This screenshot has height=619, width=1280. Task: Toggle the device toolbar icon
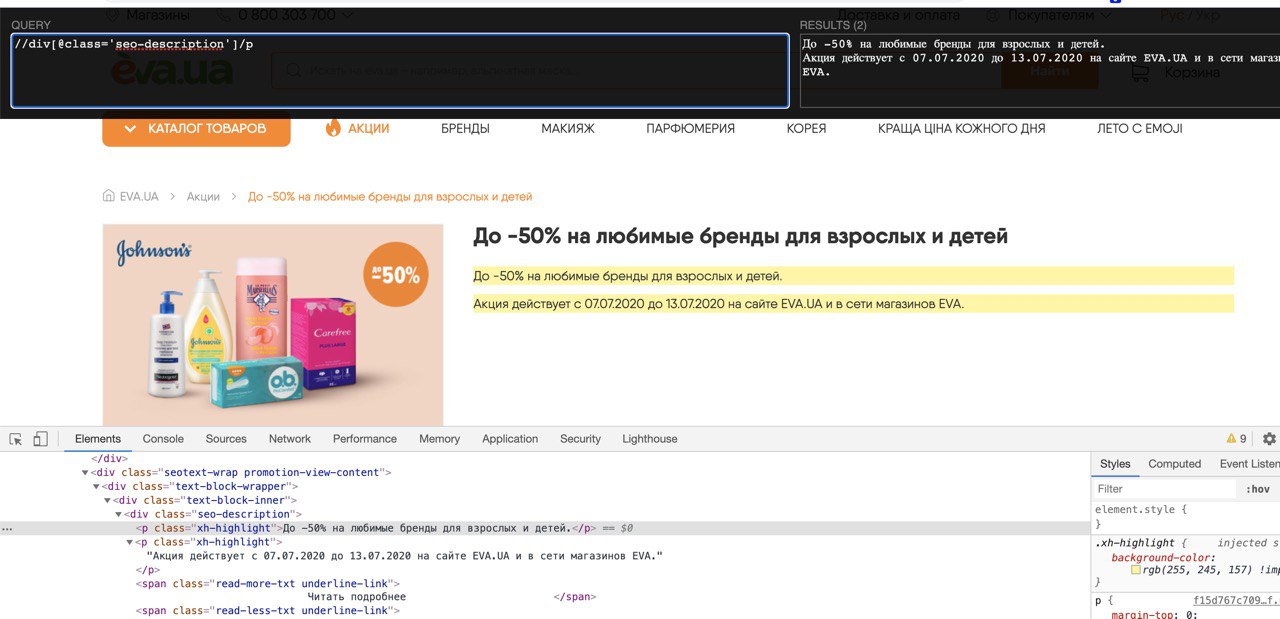pos(40,439)
